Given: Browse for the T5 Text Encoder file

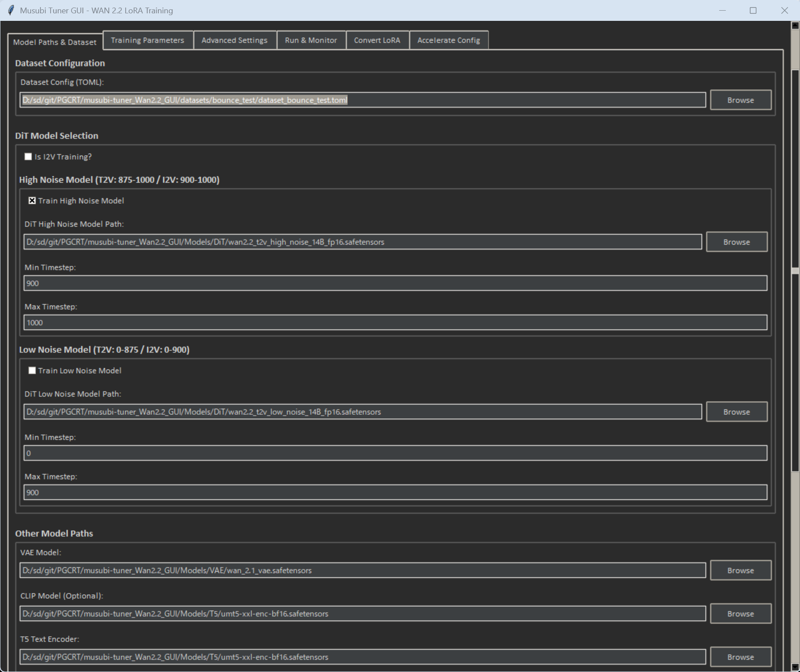Looking at the screenshot, I should 740,657.
